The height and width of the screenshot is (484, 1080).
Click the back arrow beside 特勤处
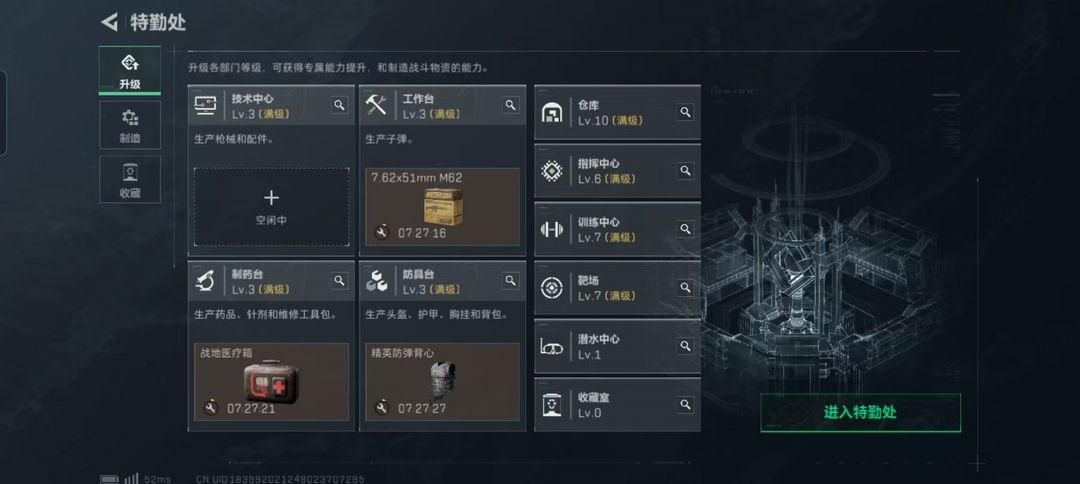(110, 22)
